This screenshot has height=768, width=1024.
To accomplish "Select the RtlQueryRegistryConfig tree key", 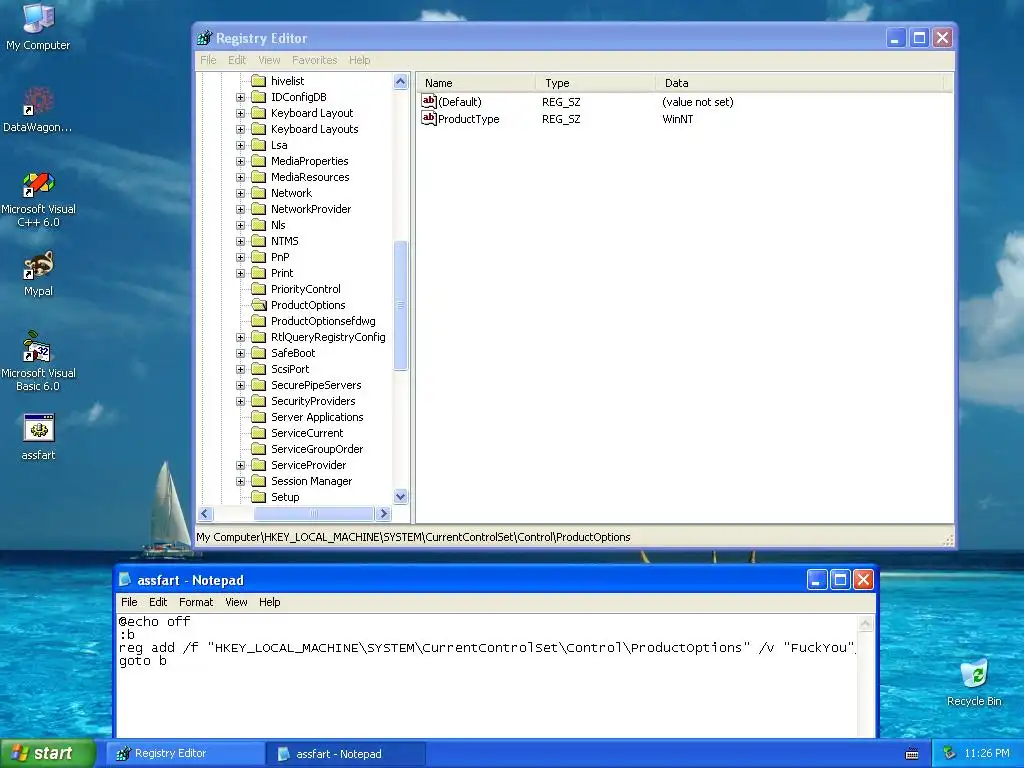I will click(328, 337).
